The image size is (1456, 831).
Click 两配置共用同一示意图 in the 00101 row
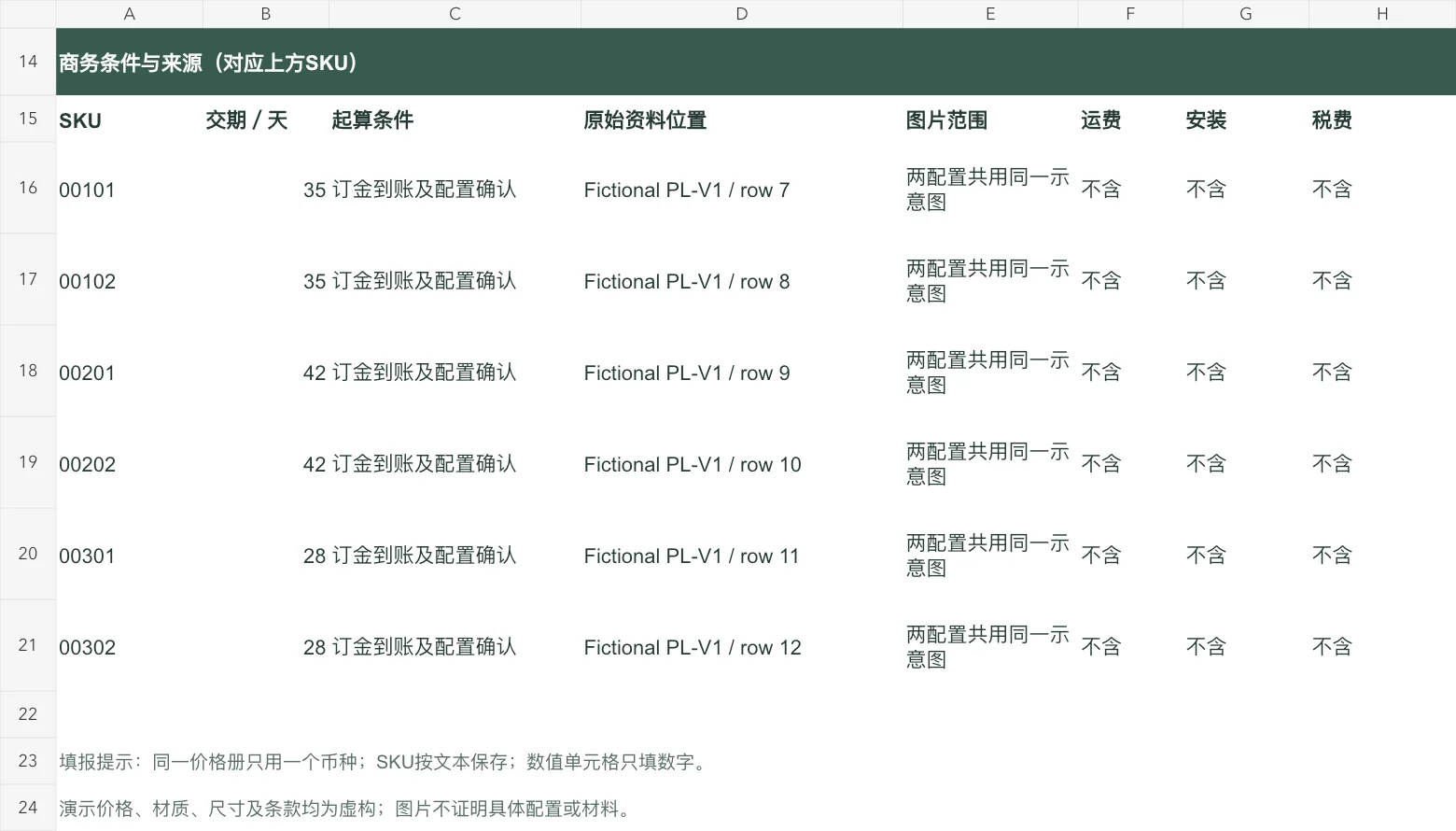989,189
